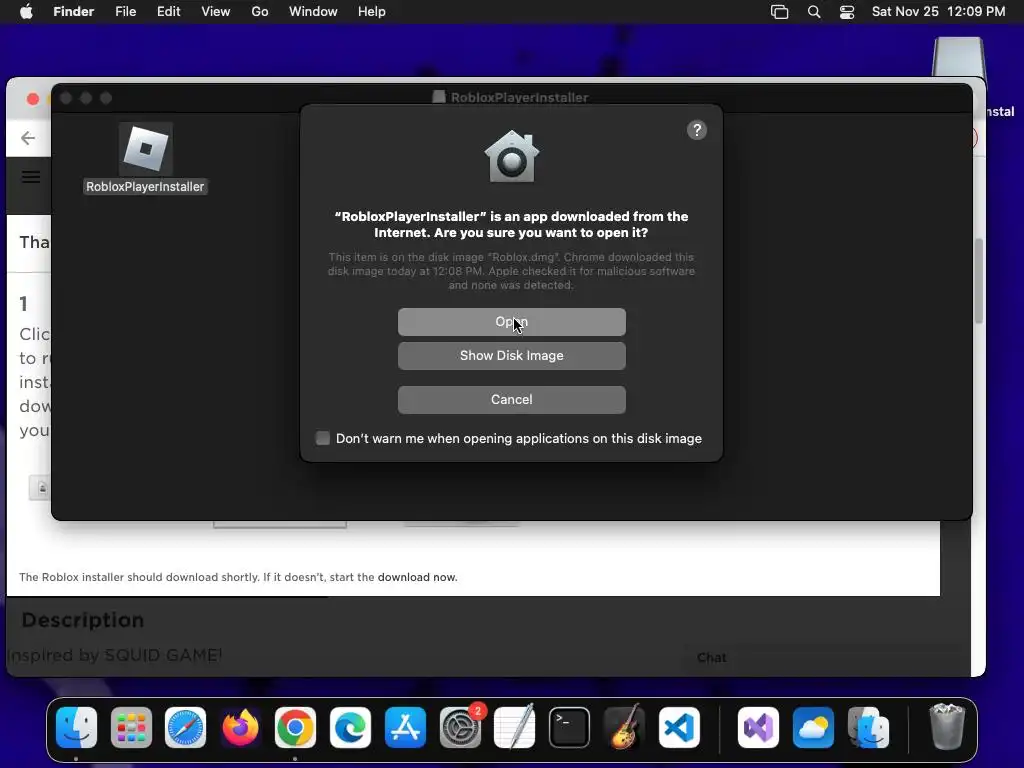1024x768 pixels.
Task: Click the RobloxPlayerInstaller file name label
Action: click(145, 187)
